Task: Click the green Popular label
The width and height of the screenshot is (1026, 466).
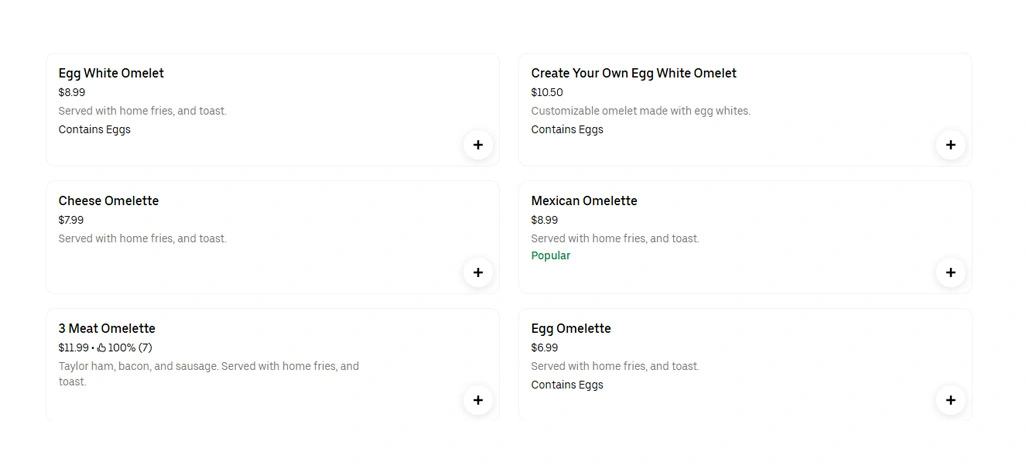Action: pyautogui.click(x=551, y=256)
